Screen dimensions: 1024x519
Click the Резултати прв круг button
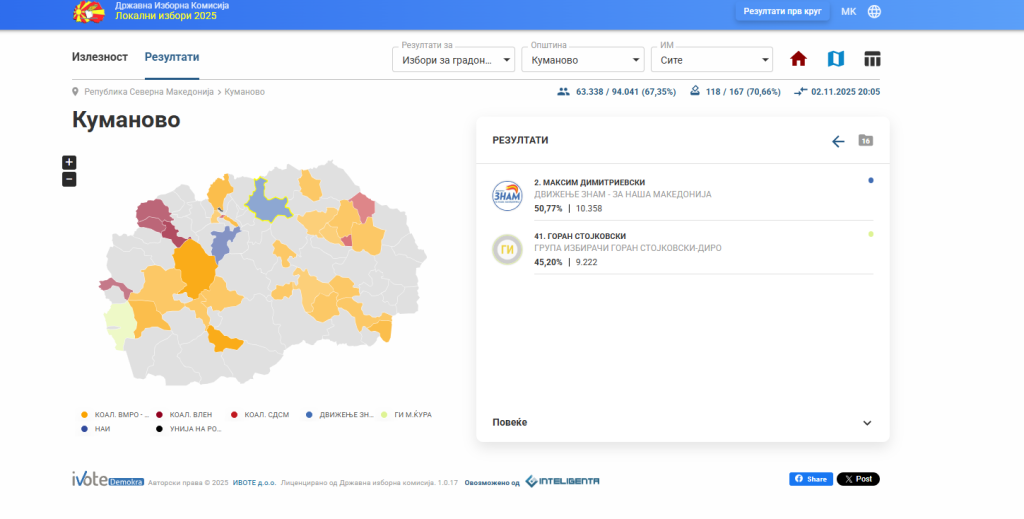point(782,12)
